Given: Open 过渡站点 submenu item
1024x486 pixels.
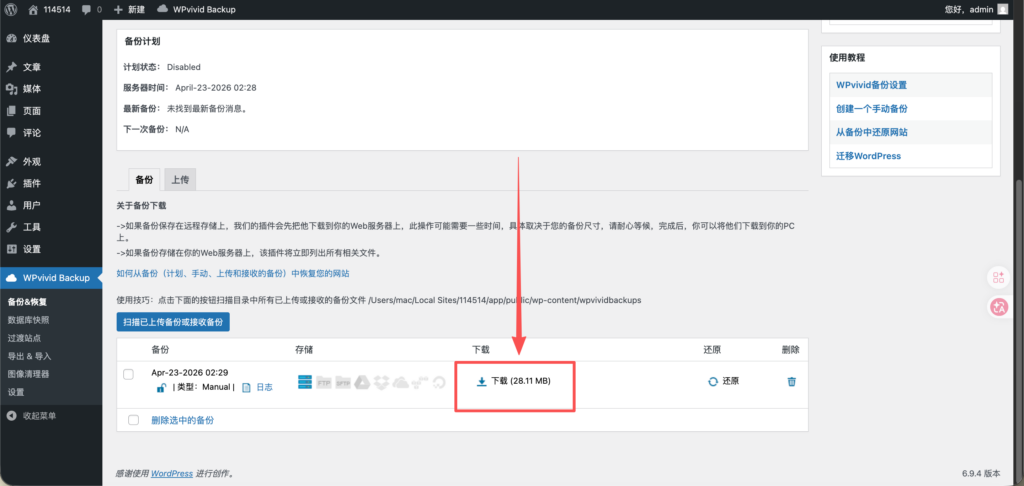Looking at the screenshot, I should (24, 338).
